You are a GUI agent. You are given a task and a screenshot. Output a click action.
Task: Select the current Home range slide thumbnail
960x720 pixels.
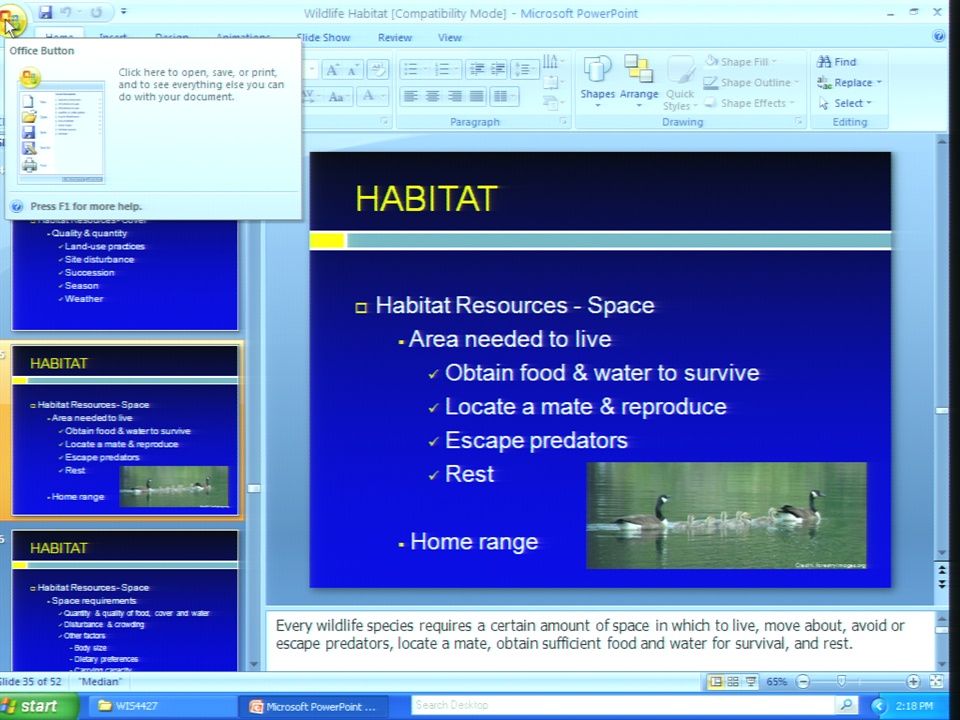125,429
